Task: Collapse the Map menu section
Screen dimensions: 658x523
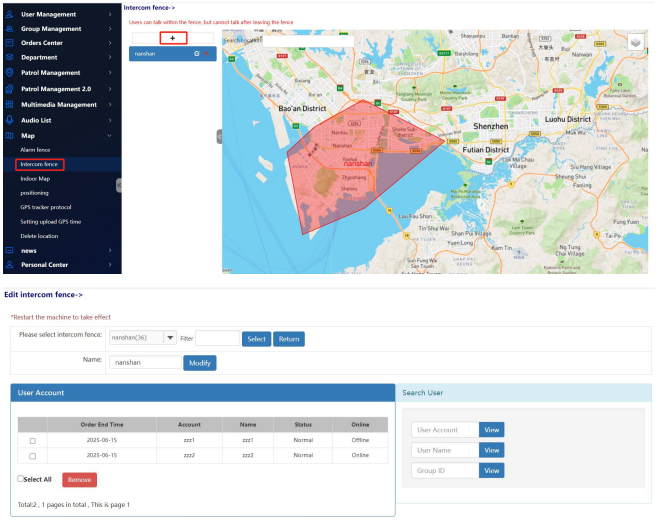Action: click(108, 135)
